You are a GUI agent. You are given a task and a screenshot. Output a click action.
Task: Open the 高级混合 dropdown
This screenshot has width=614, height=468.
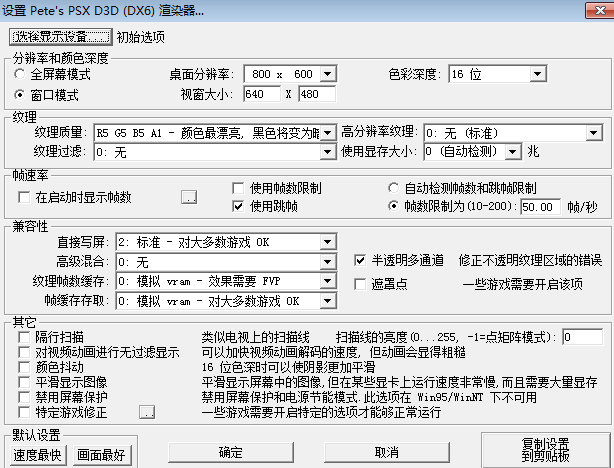coord(226,262)
